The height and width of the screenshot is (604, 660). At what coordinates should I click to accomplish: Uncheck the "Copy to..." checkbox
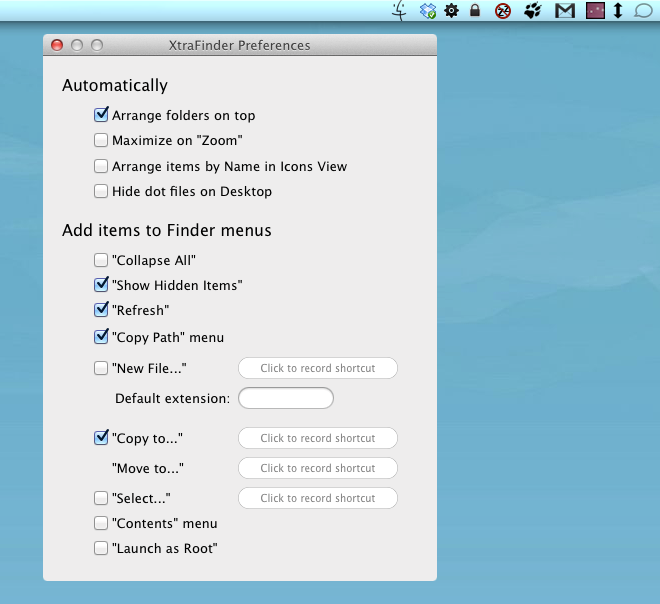(101, 438)
